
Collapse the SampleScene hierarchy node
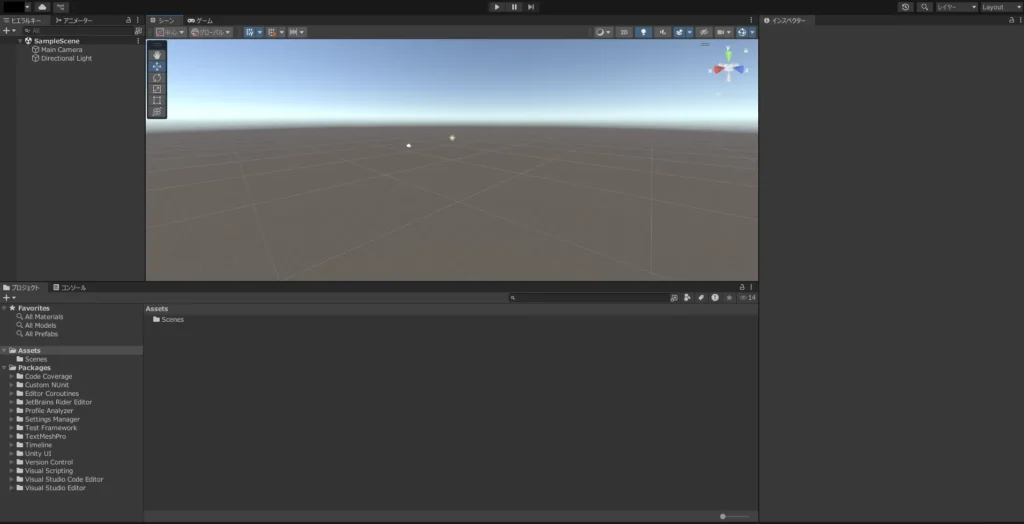(x=20, y=41)
